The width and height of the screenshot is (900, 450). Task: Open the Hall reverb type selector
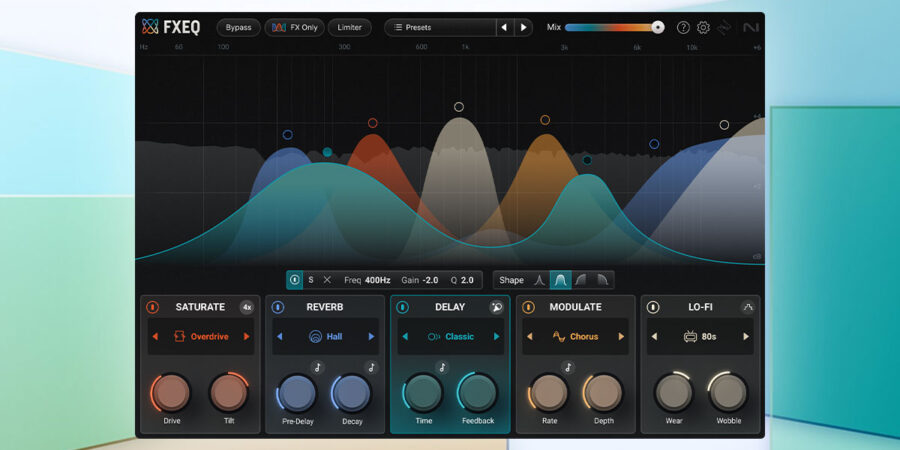click(x=325, y=336)
